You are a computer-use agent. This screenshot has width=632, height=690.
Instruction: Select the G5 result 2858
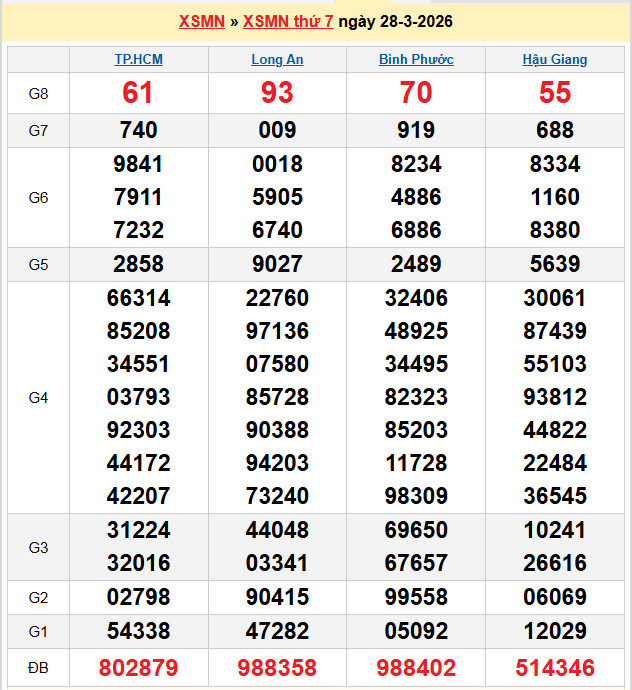pos(138,264)
